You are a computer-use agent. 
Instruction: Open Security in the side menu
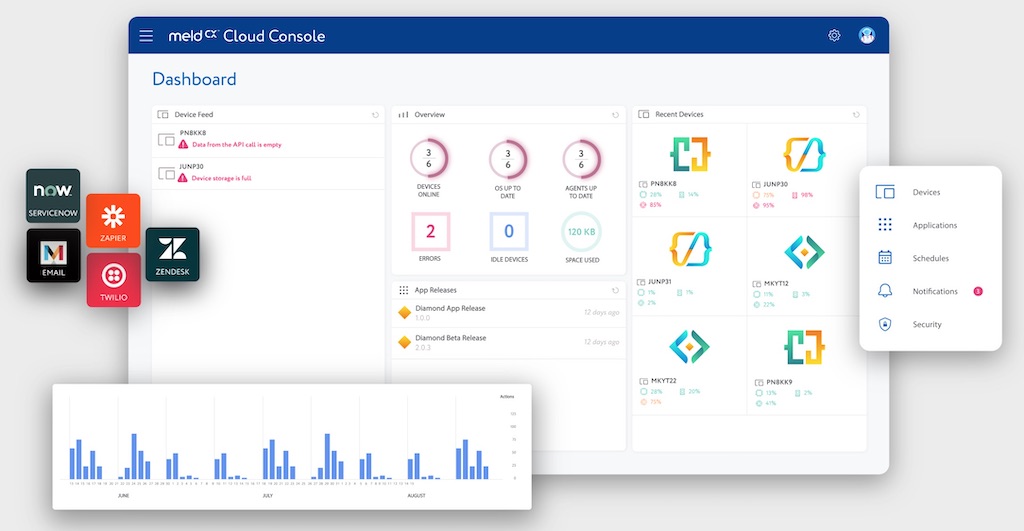pyautogui.click(x=927, y=324)
